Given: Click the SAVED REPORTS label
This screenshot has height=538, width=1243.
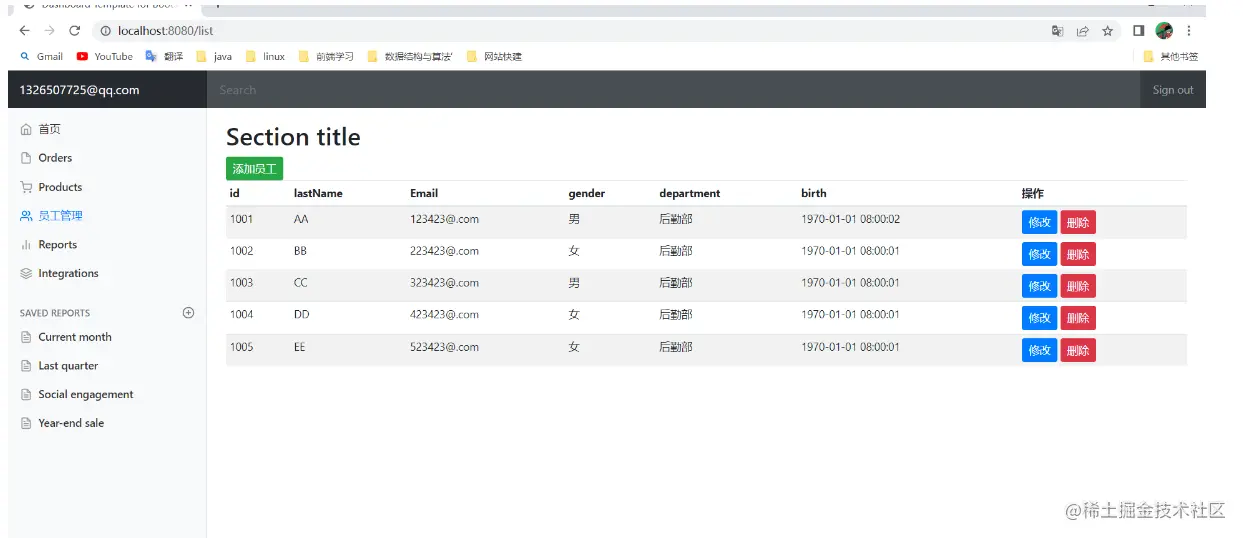Looking at the screenshot, I should point(55,313).
